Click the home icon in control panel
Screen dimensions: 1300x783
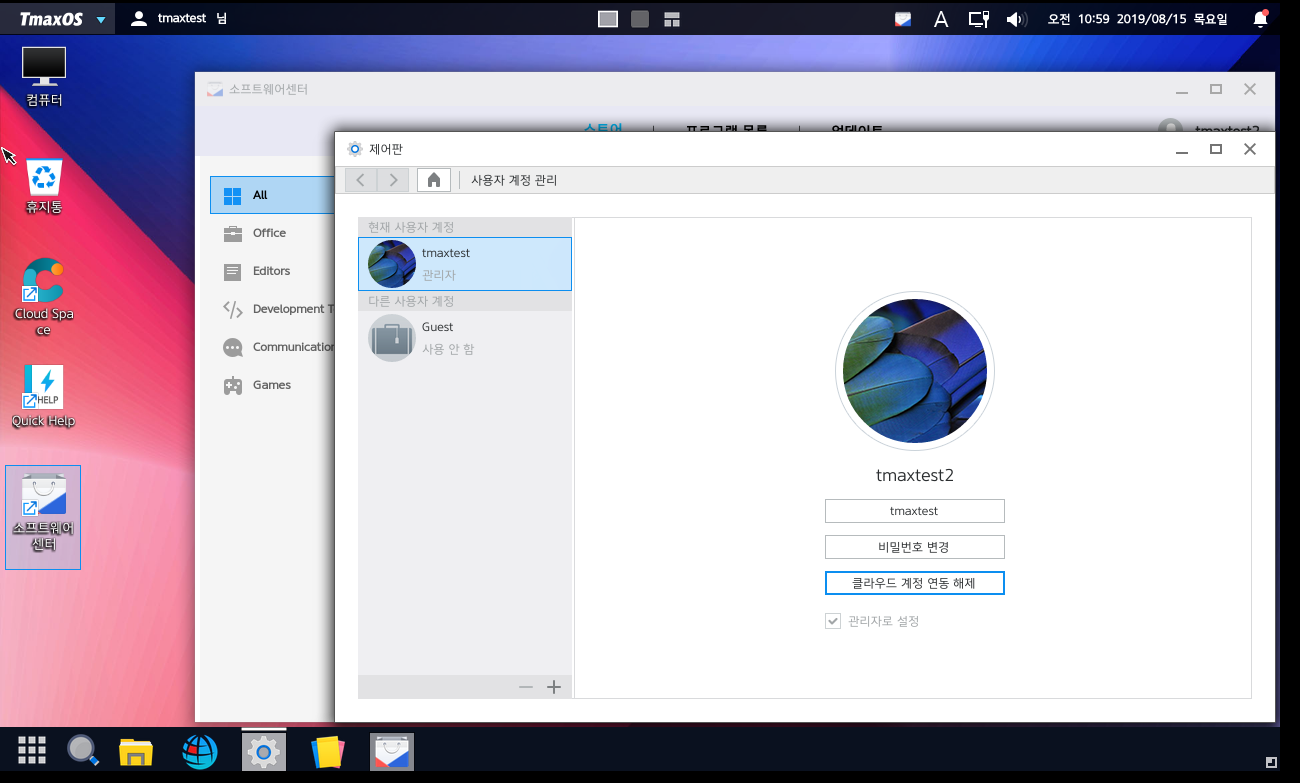tap(433, 180)
